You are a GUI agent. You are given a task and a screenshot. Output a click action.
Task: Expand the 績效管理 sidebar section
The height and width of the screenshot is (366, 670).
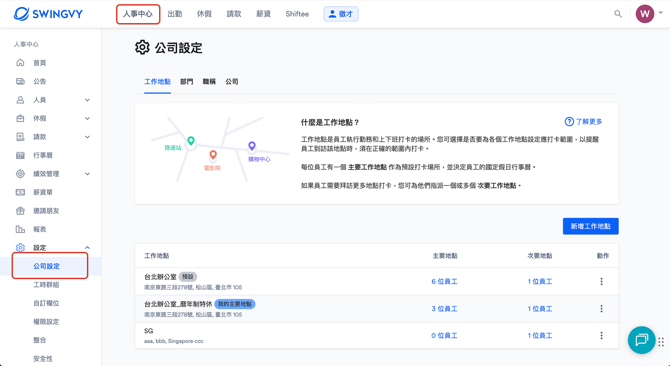click(87, 174)
